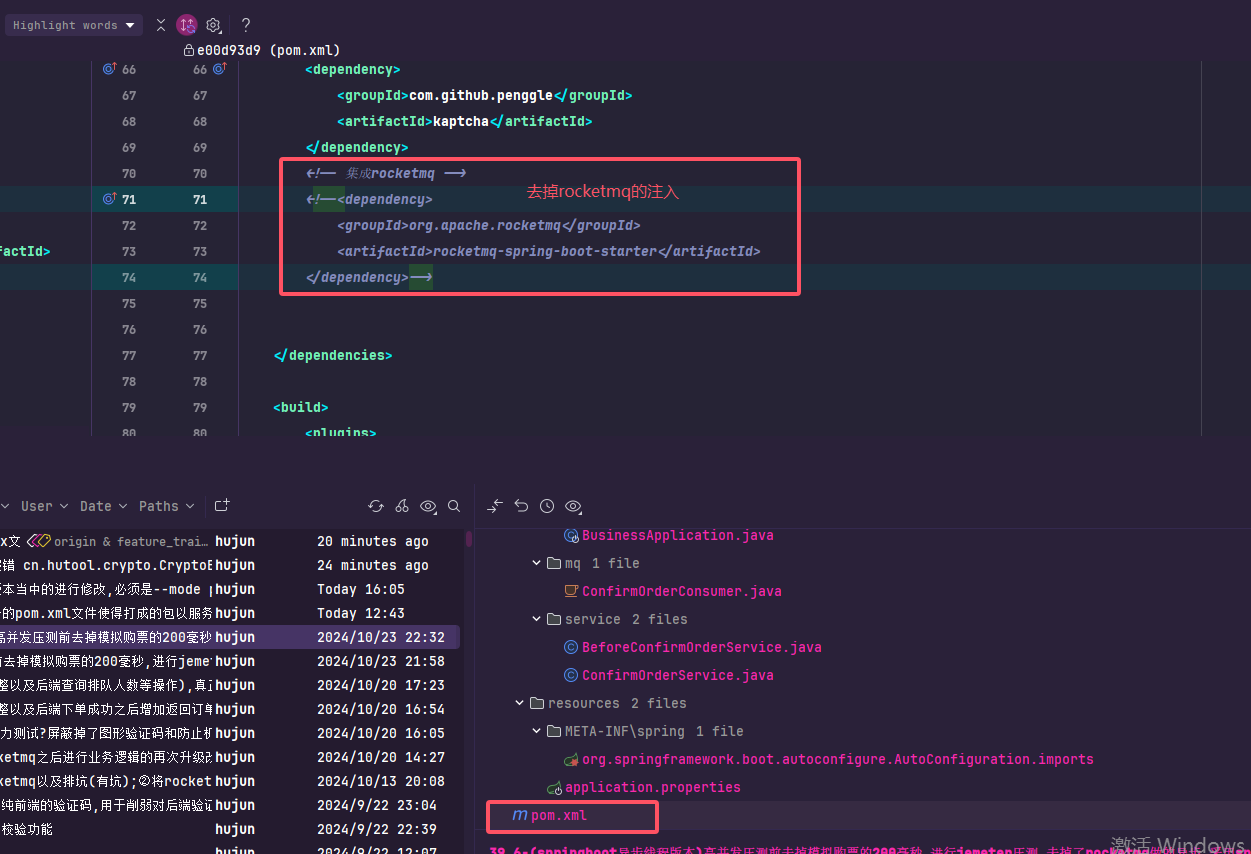Click expand/collapse all icon in changes toolbar
The width and height of the screenshot is (1251, 854).
click(495, 506)
